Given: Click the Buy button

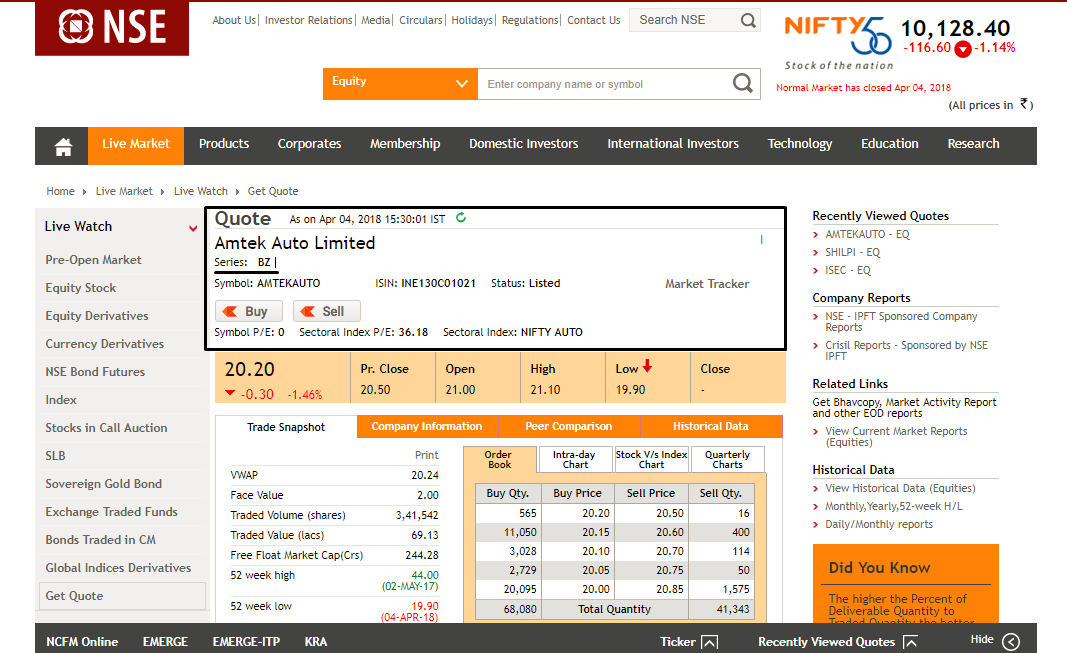Looking at the screenshot, I should pyautogui.click(x=248, y=311).
